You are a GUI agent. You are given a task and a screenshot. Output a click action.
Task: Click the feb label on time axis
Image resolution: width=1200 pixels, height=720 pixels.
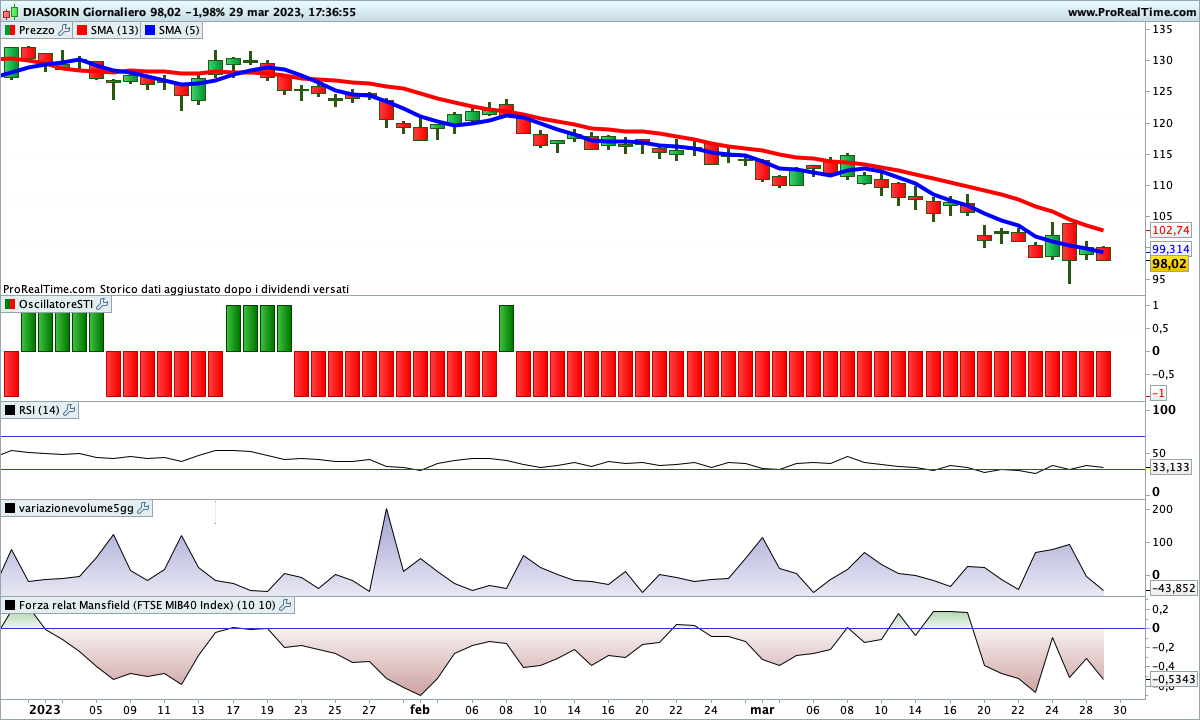(x=420, y=709)
